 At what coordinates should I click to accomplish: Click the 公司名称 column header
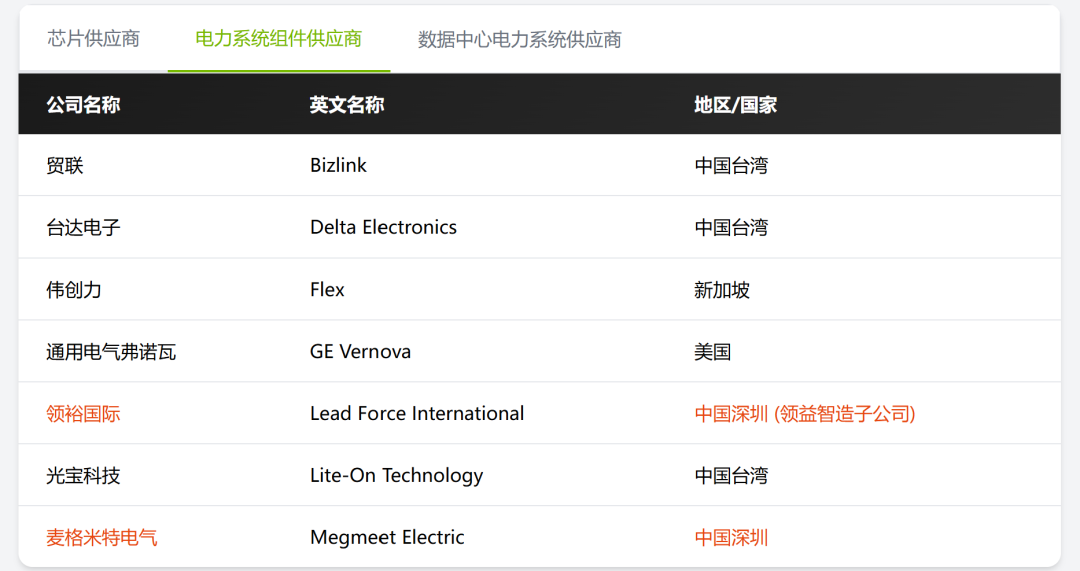coord(83,105)
